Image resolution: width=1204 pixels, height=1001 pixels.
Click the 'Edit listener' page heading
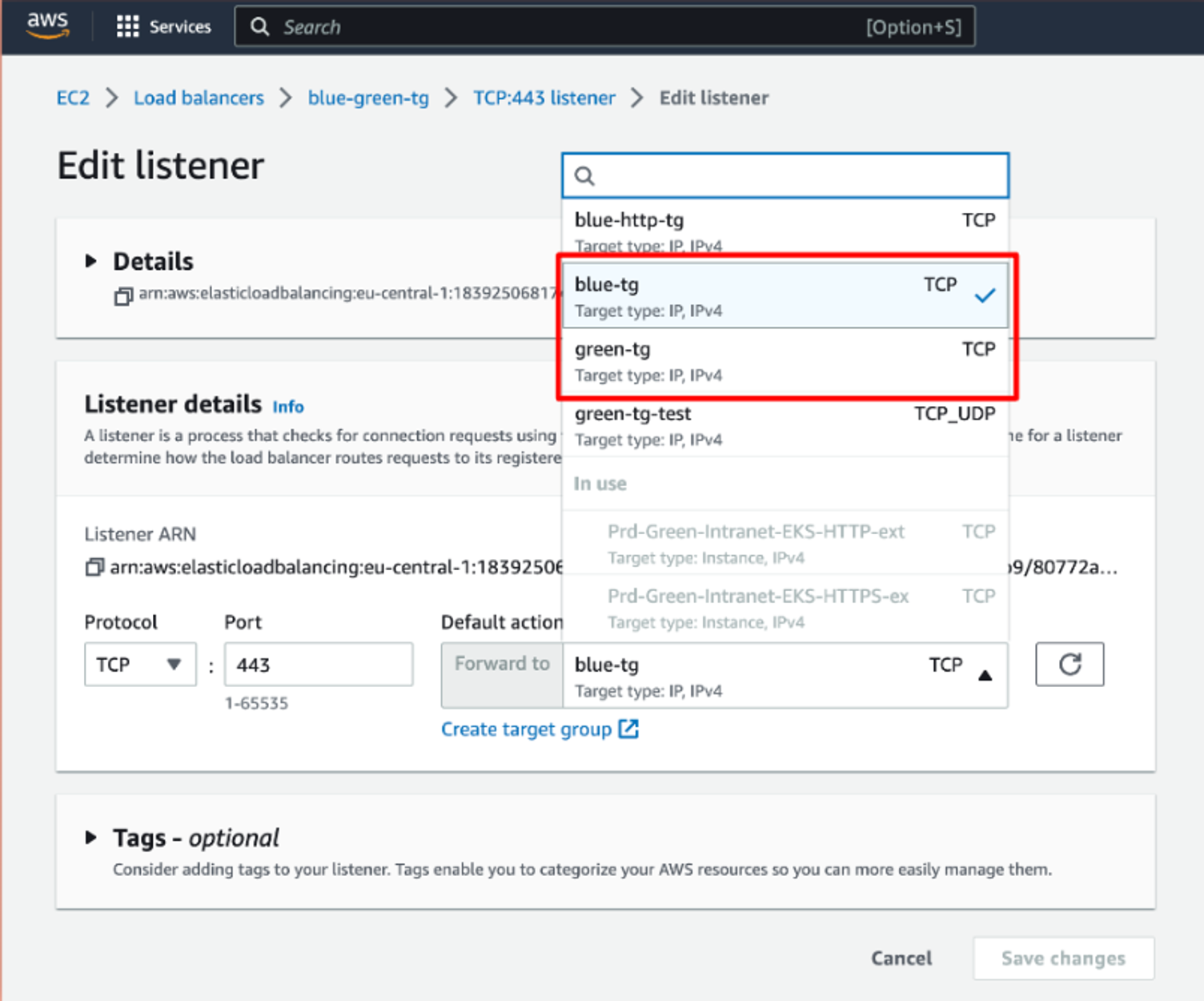point(160,166)
